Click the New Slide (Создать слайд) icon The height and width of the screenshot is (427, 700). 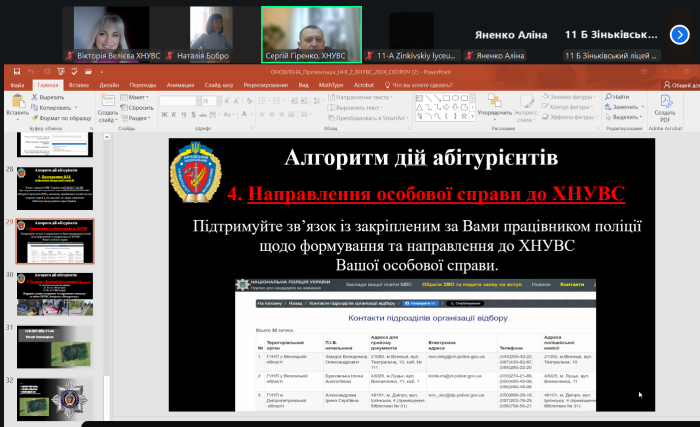tap(108, 100)
